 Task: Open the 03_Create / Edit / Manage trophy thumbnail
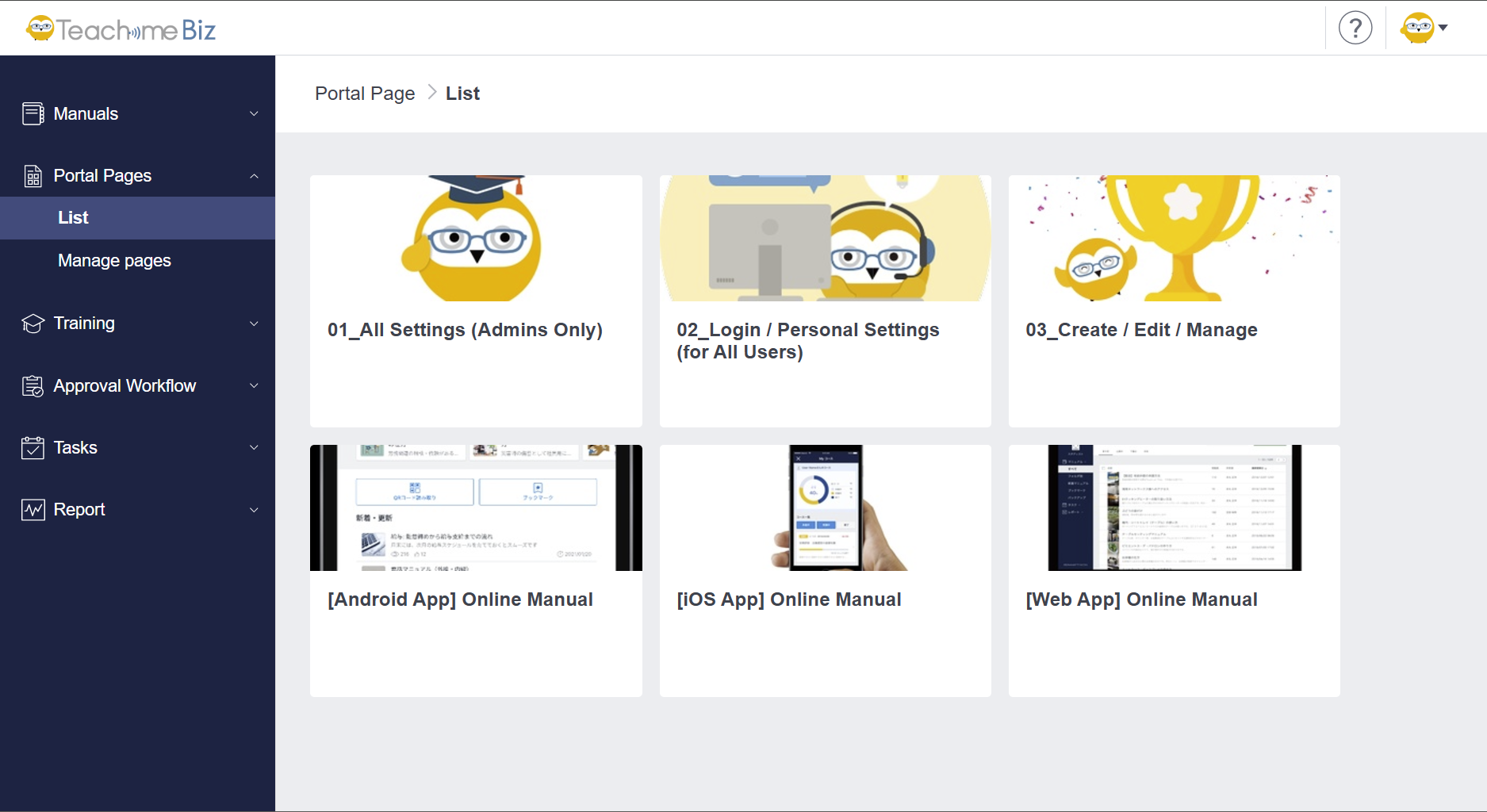click(1174, 238)
